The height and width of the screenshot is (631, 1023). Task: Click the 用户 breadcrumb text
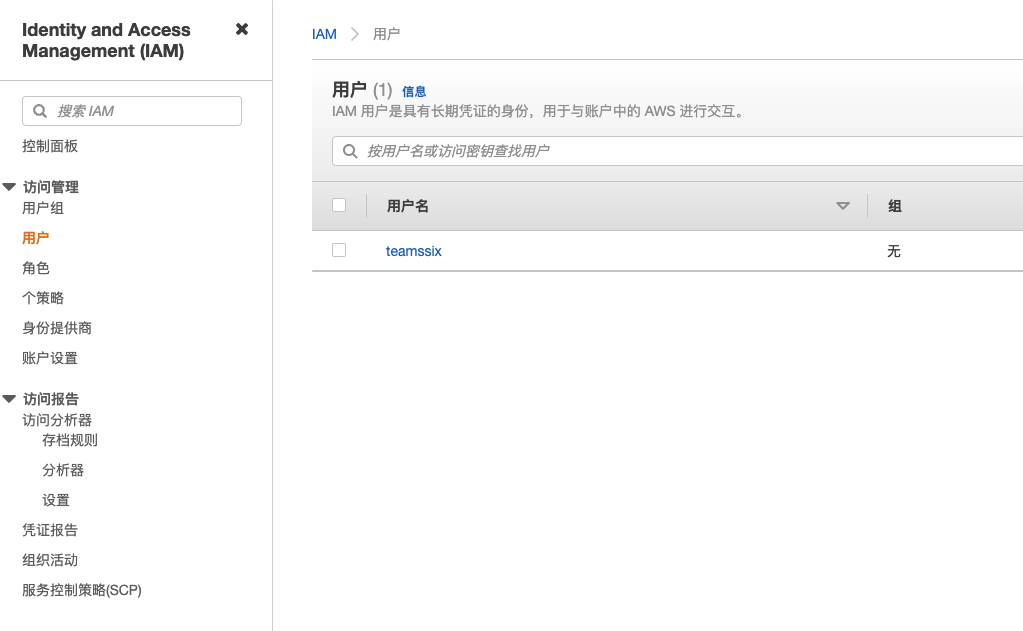pyautogui.click(x=386, y=34)
